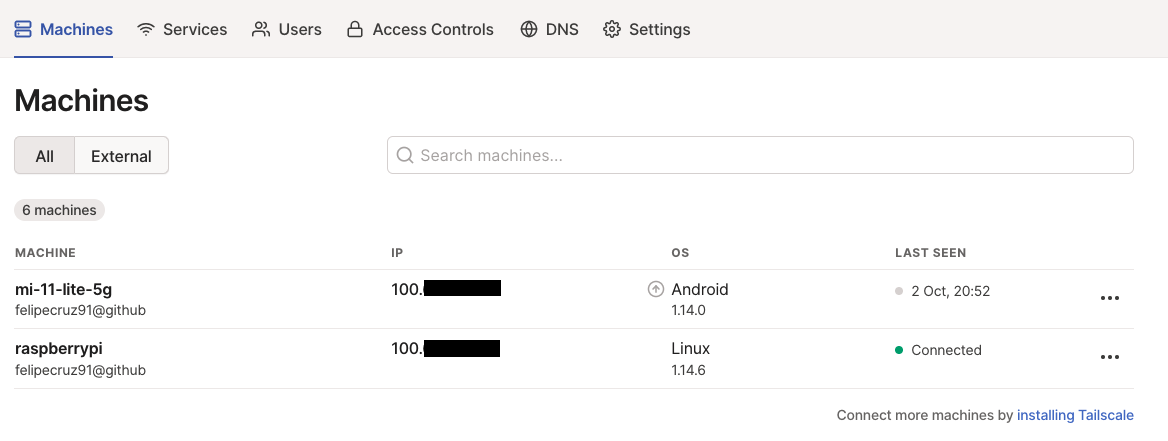Click the MACHINE column header
The width and height of the screenshot is (1168, 441).
(x=45, y=253)
